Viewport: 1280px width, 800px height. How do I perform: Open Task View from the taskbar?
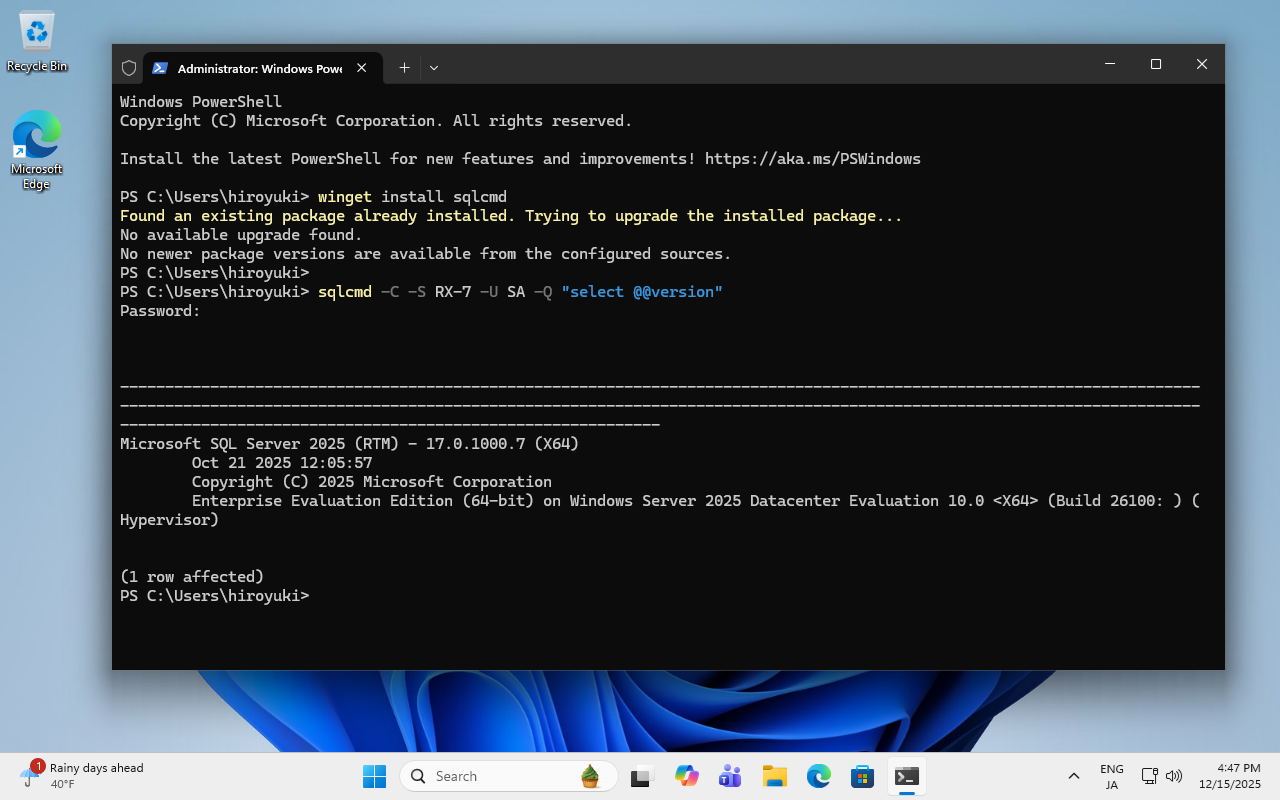[642, 776]
